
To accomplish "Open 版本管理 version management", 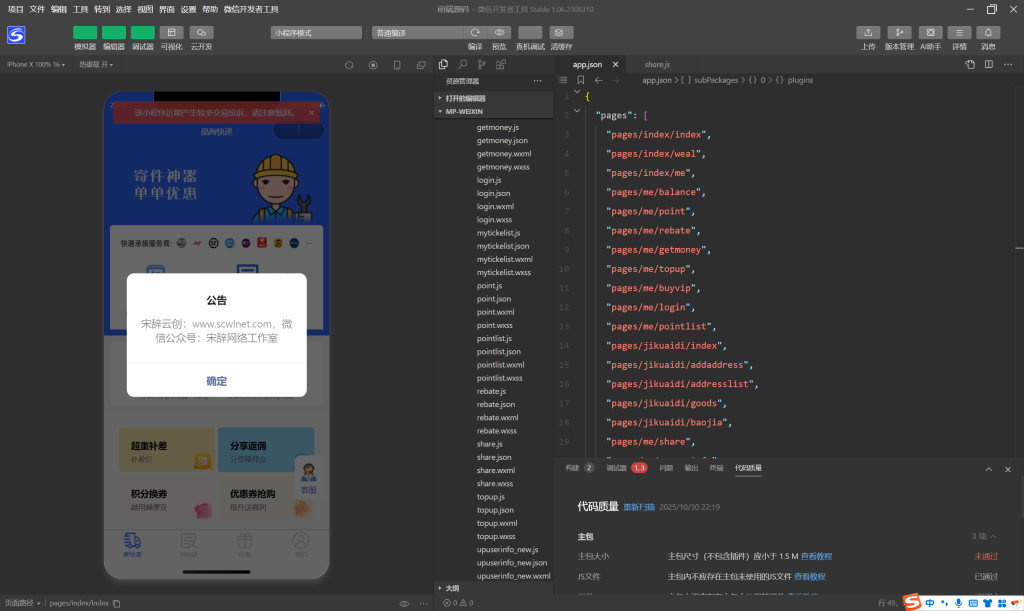I will point(899,33).
